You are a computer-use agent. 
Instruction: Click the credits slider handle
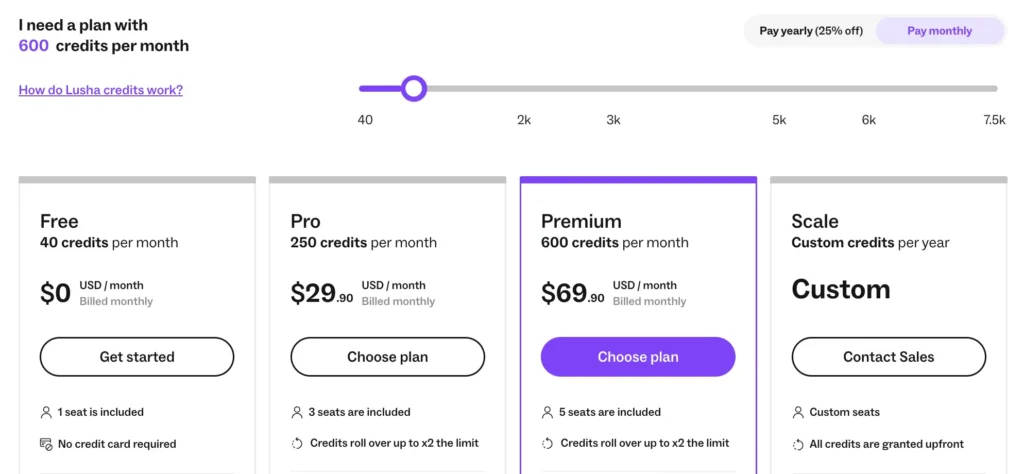414,89
